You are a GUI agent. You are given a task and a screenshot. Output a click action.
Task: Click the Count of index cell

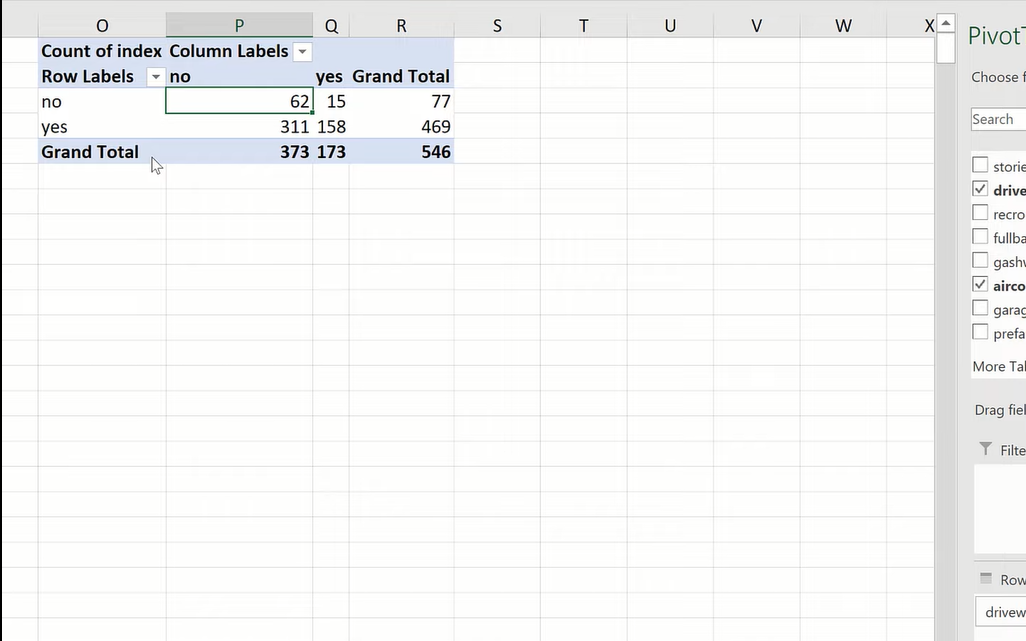coord(102,51)
